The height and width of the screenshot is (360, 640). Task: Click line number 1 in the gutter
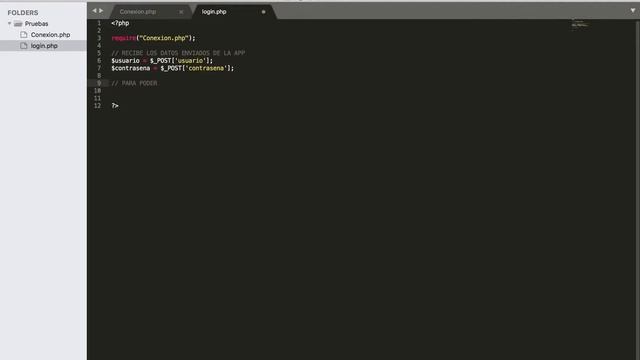coord(99,23)
